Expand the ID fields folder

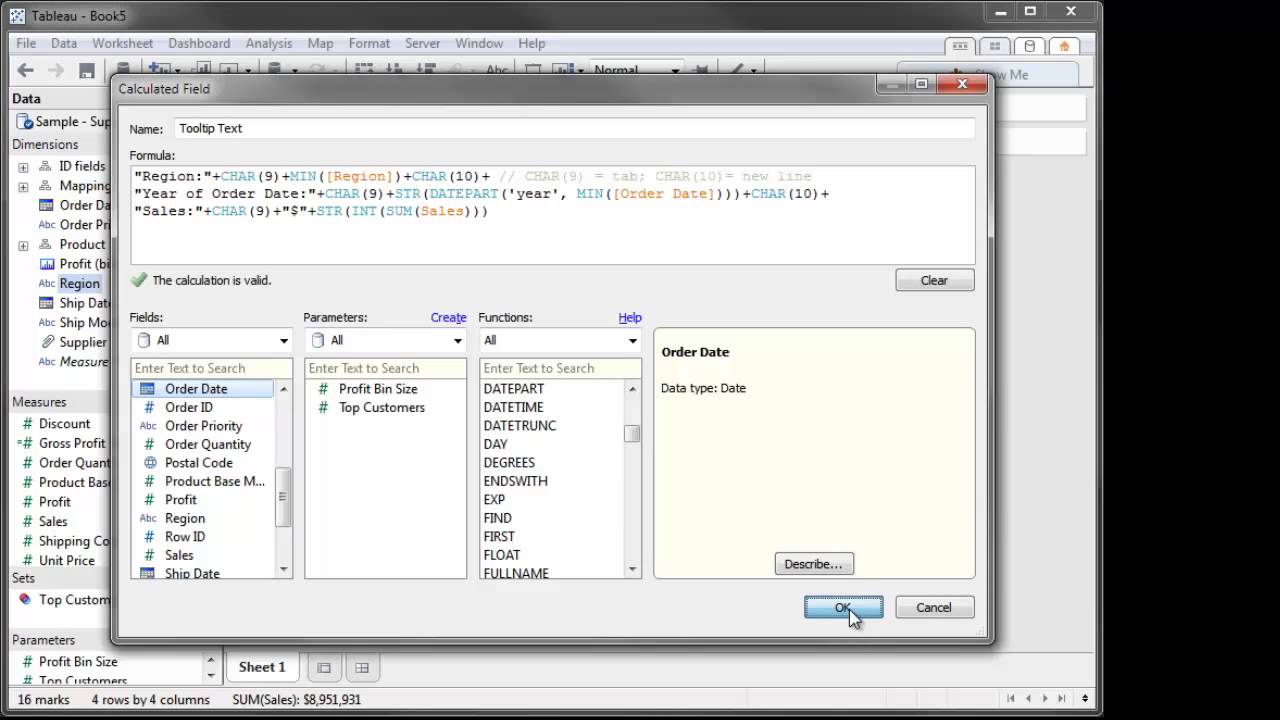23,167
